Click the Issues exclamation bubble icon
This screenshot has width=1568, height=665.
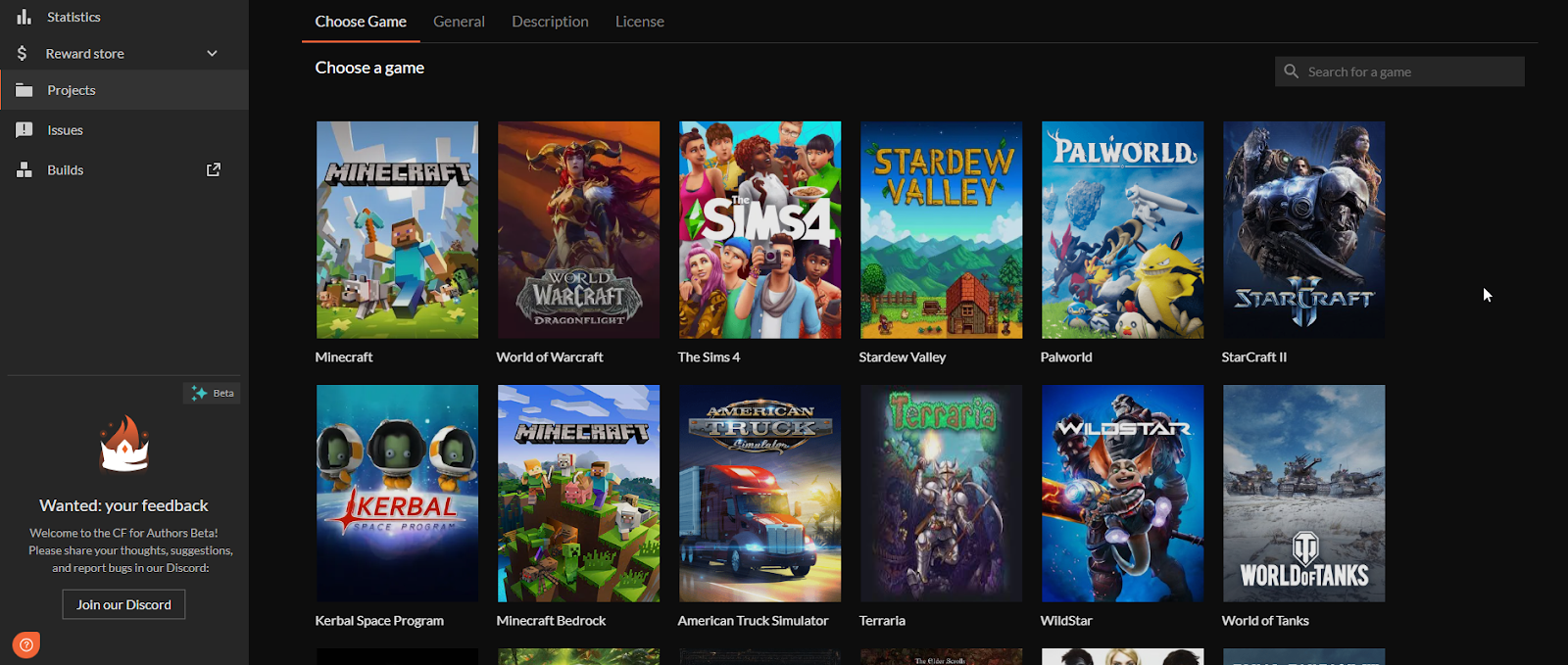click(x=24, y=129)
